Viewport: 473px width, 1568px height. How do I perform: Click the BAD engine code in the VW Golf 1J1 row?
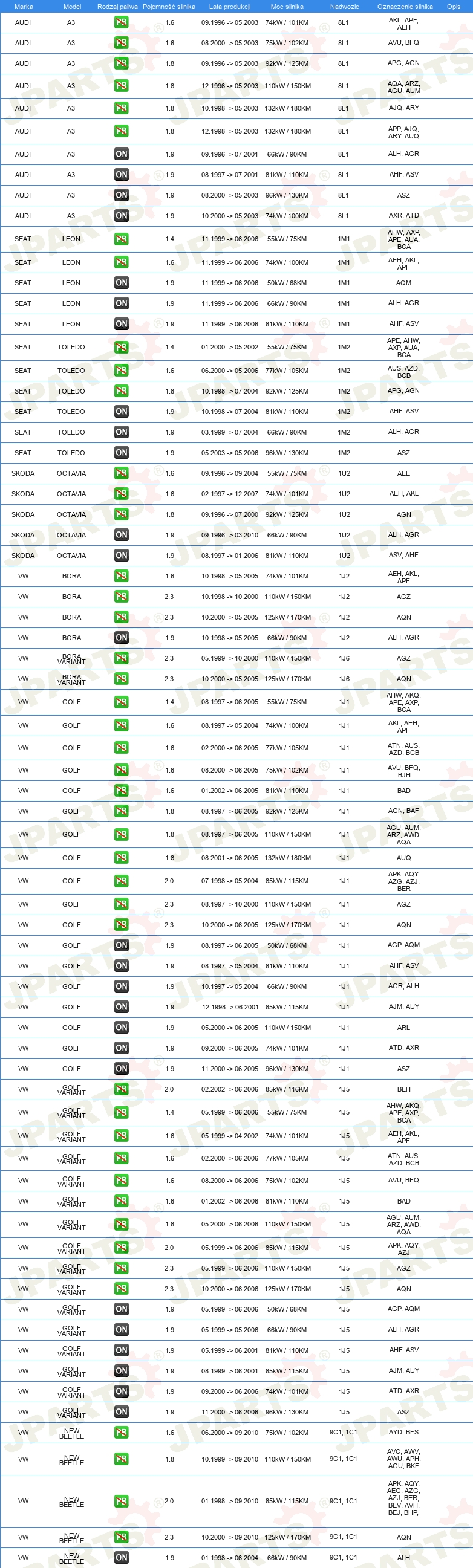pyautogui.click(x=403, y=791)
